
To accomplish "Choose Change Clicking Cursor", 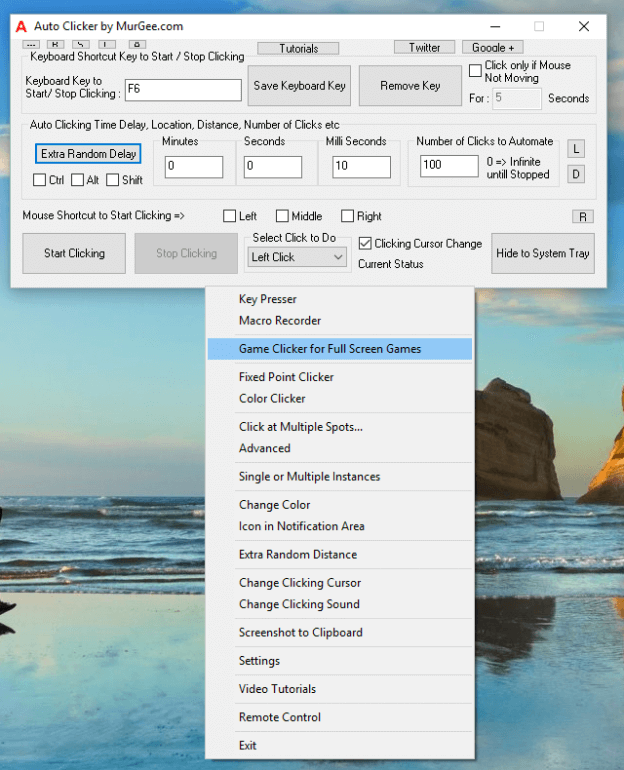I will (x=340, y=583).
